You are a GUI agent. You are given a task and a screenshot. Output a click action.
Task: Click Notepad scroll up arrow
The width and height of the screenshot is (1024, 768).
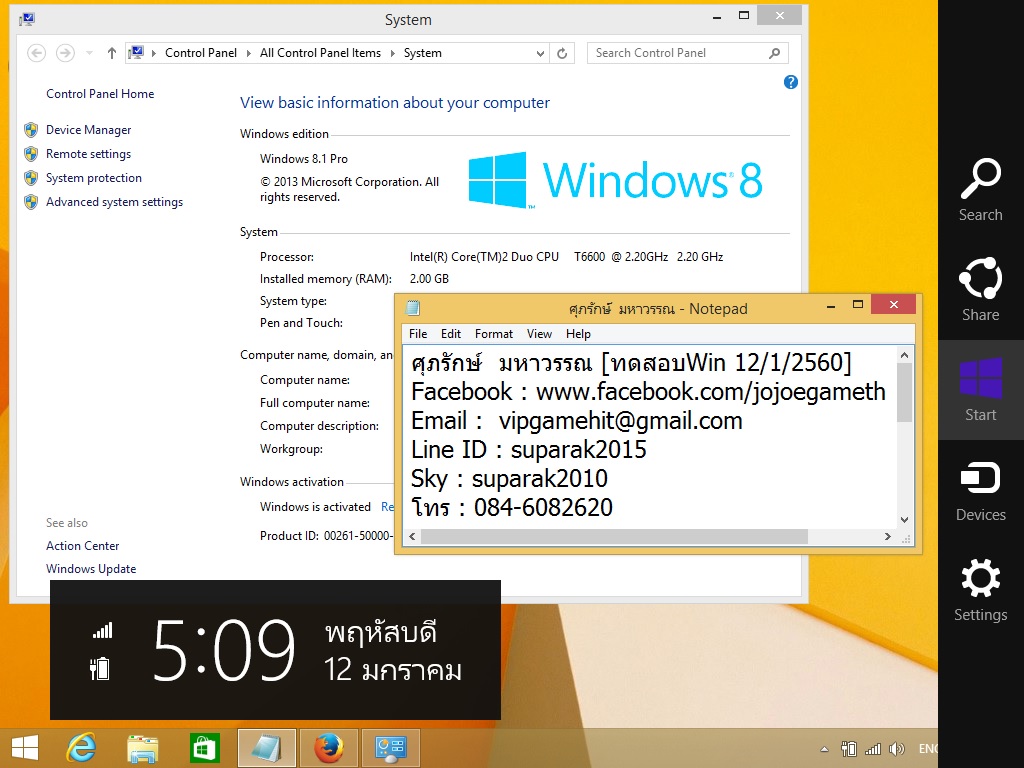click(904, 355)
